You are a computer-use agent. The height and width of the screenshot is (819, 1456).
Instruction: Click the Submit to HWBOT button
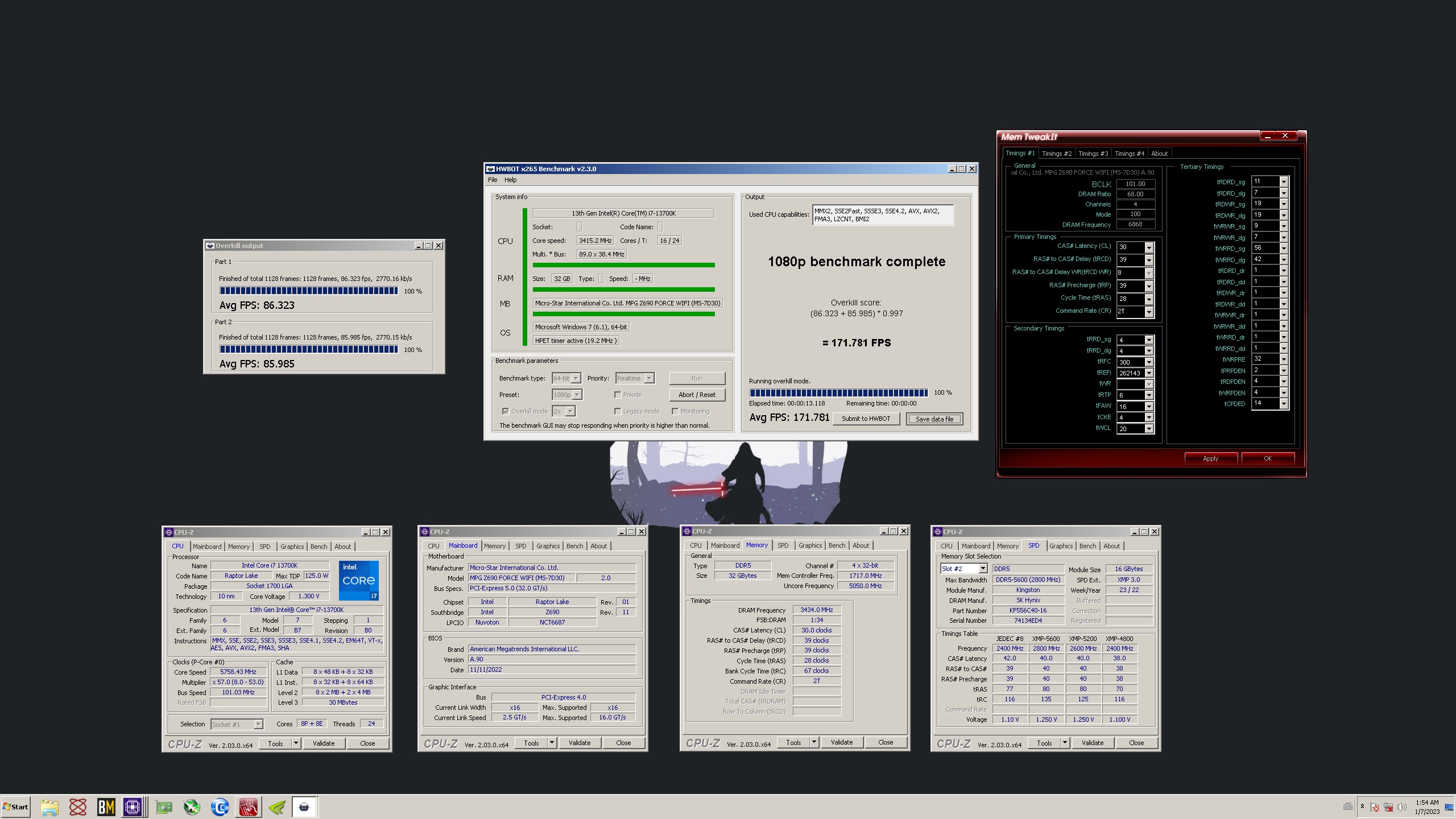pyautogui.click(x=866, y=419)
